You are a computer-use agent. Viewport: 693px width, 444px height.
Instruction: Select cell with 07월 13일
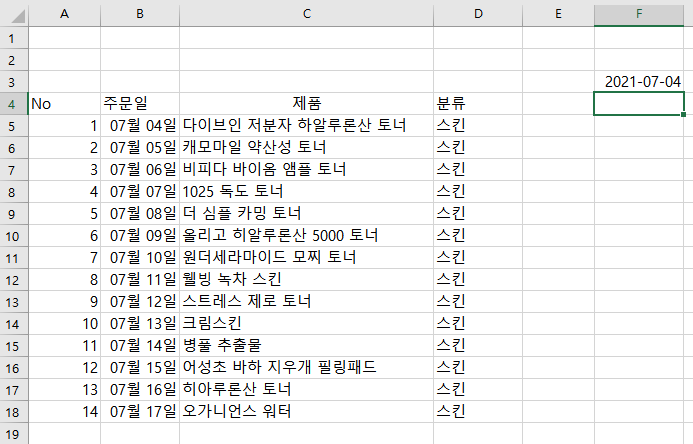[140, 324]
